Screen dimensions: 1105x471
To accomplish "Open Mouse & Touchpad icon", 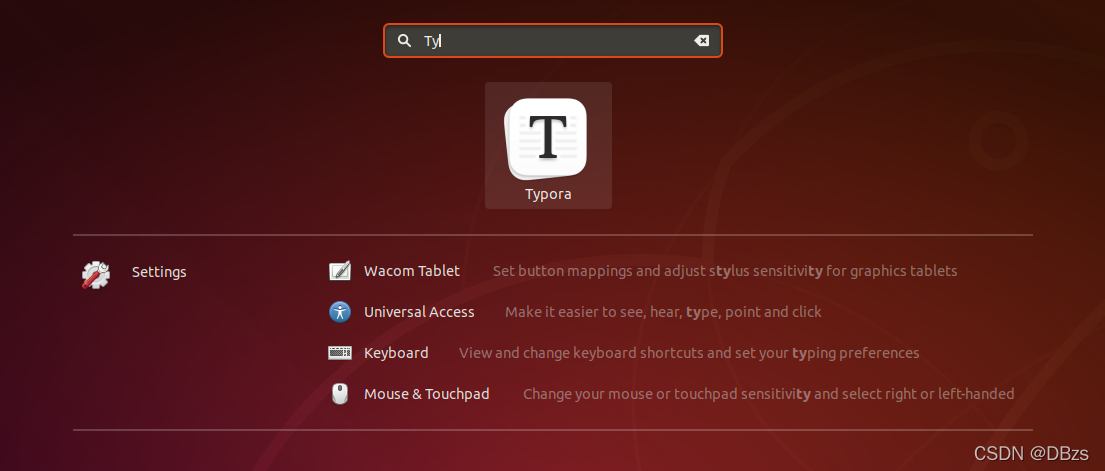I will (340, 393).
